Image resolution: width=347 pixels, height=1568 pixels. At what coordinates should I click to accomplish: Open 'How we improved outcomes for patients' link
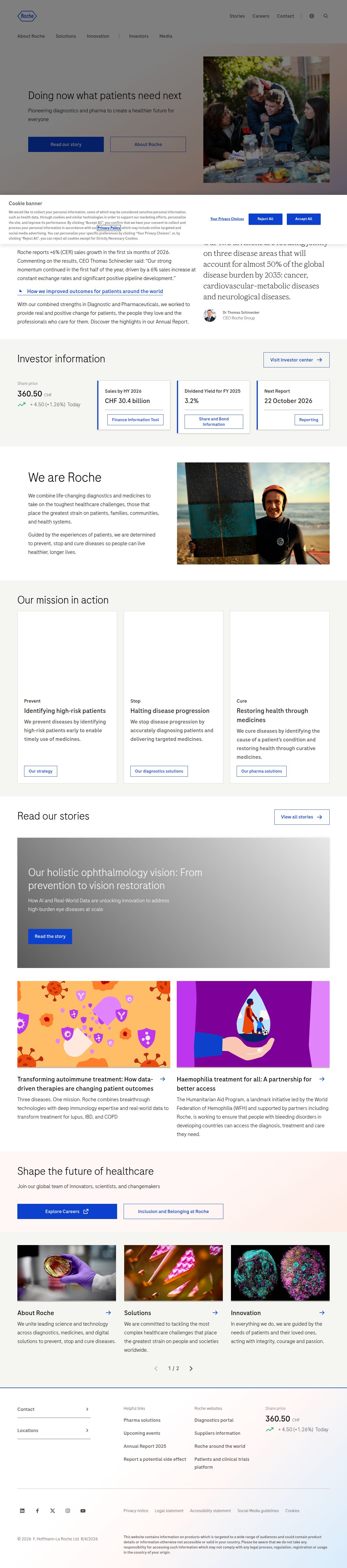coord(95,291)
